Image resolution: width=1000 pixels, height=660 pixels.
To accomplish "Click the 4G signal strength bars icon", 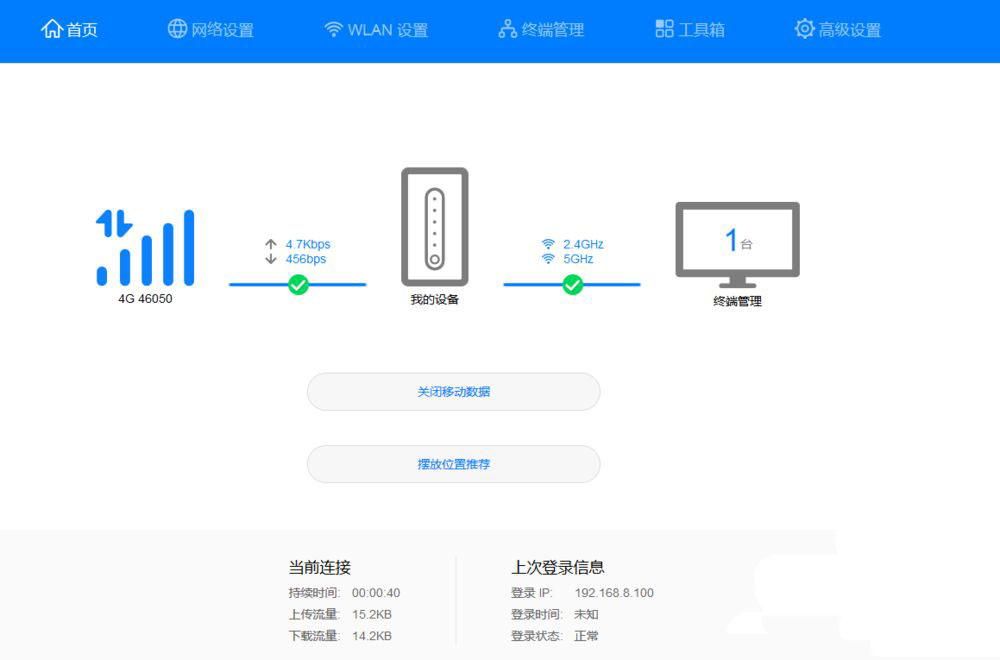I will (145, 247).
